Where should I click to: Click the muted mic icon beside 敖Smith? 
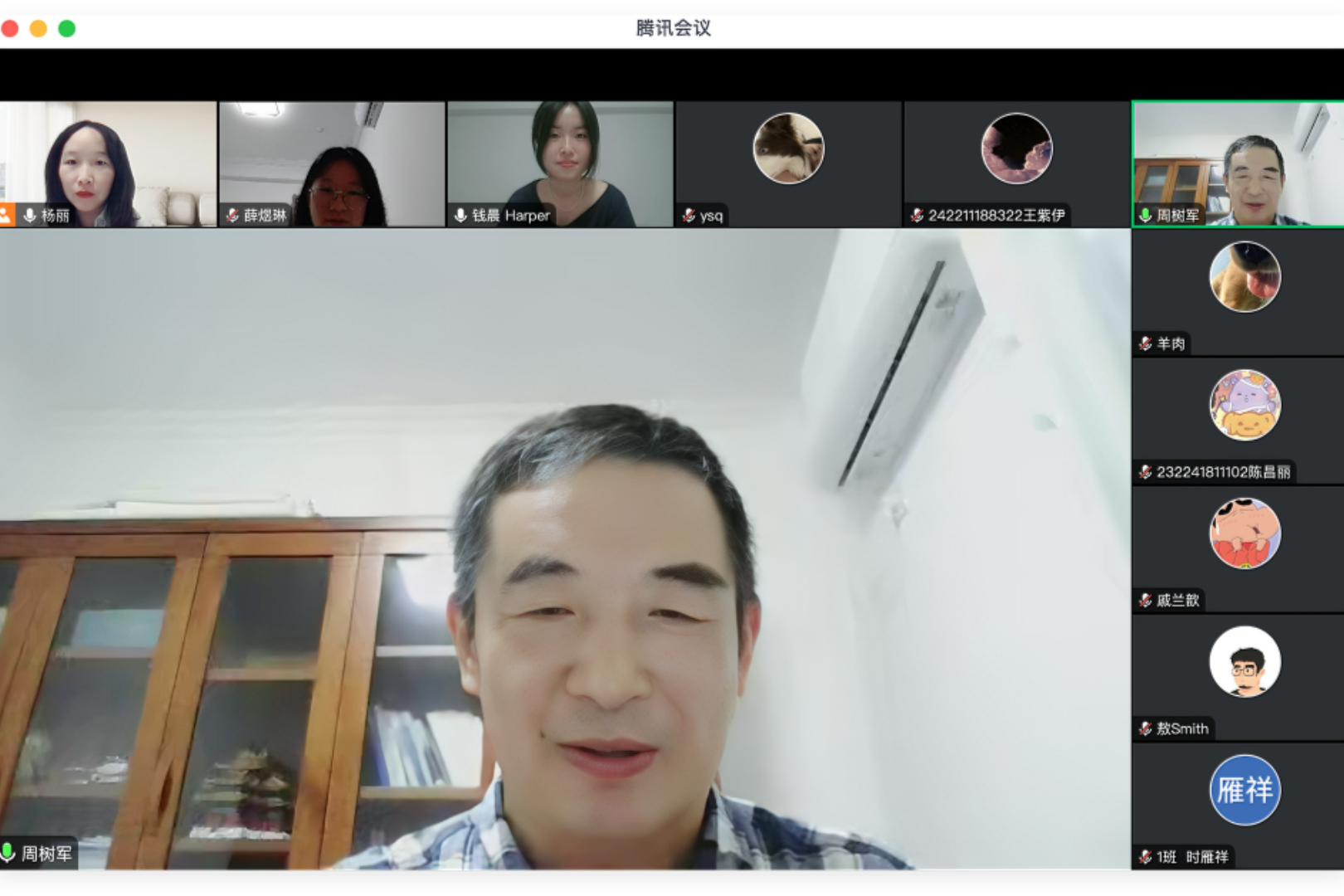point(1145,728)
